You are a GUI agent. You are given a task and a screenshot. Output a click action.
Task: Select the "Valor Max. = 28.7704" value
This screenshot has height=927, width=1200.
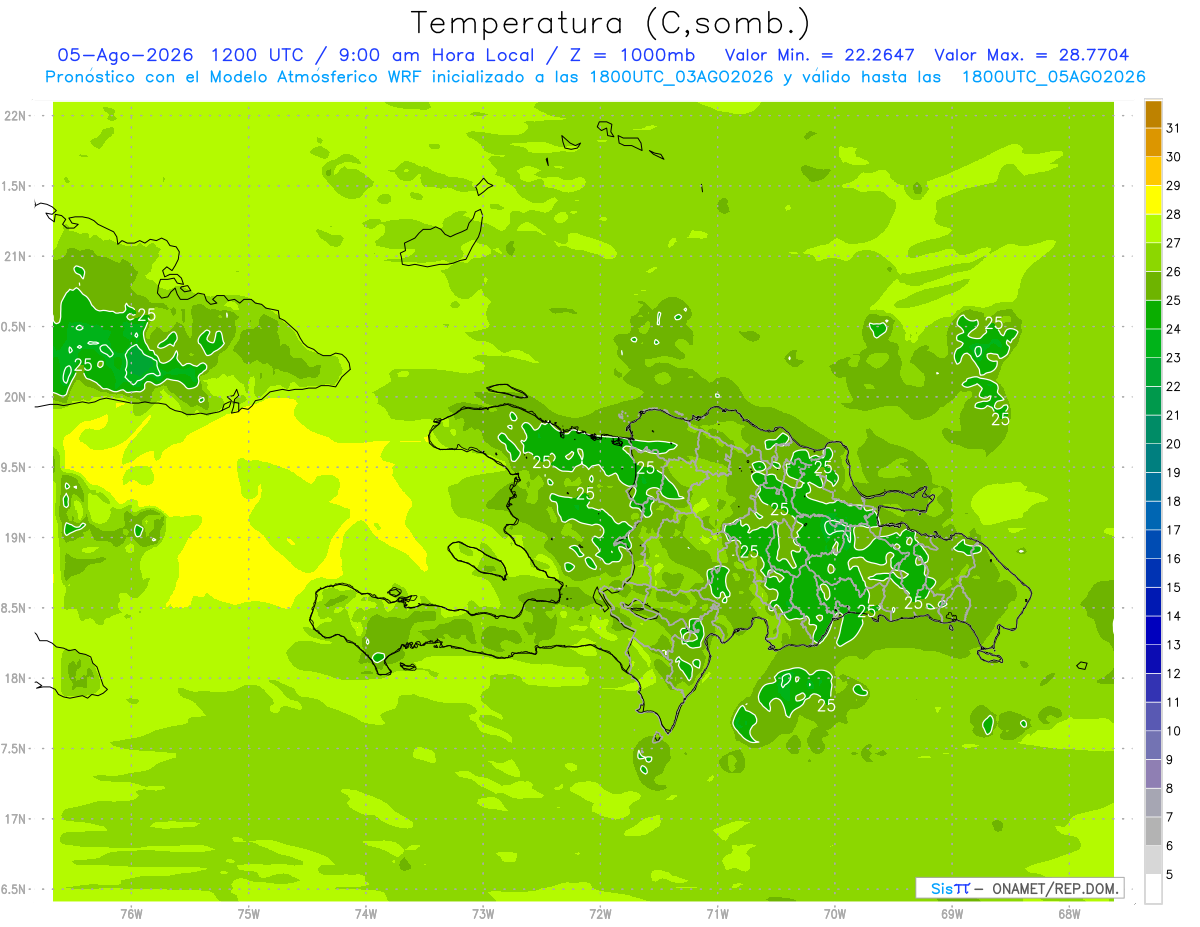coord(1032,55)
